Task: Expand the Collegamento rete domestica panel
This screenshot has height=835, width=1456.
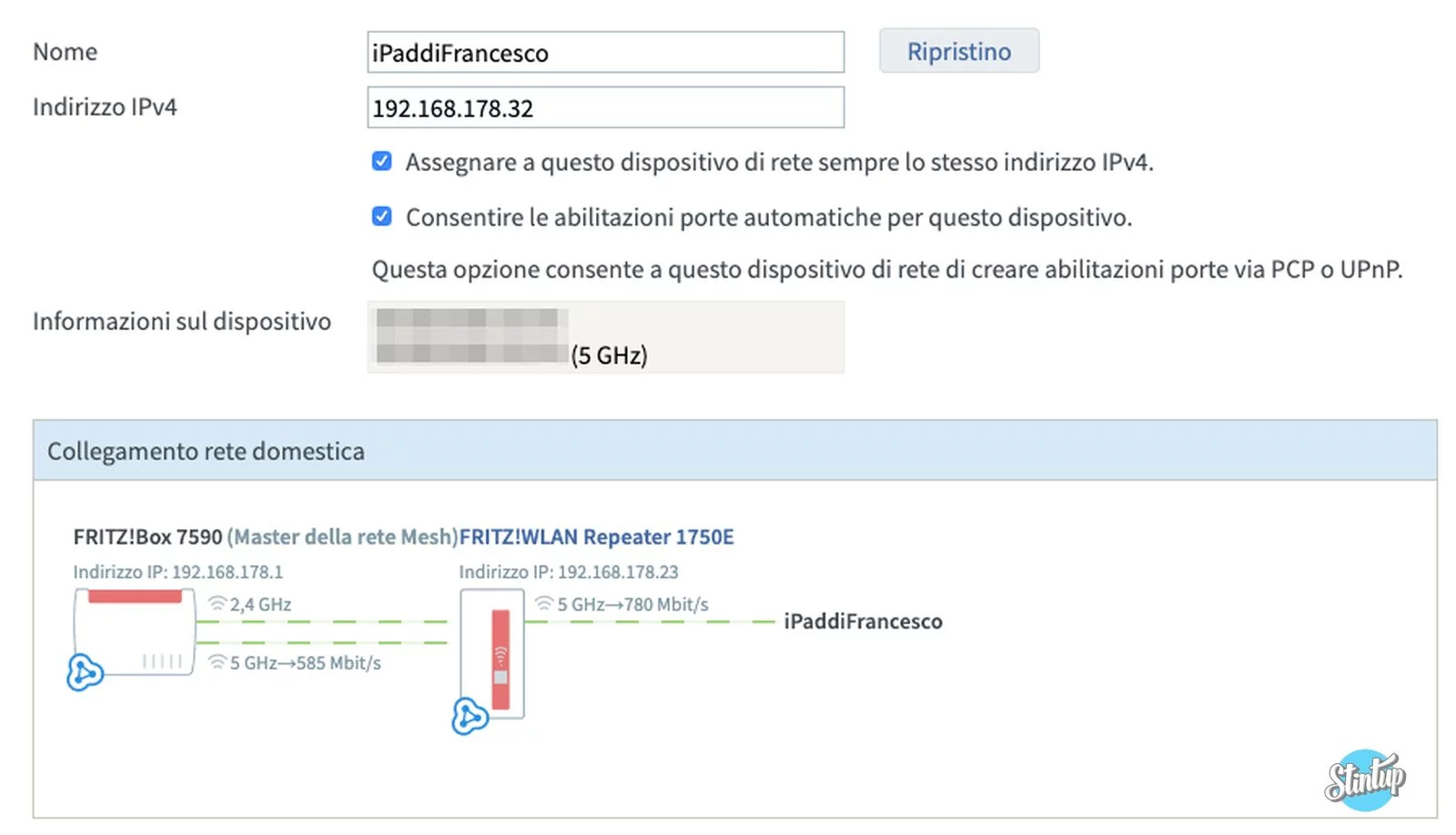Action: tap(206, 450)
